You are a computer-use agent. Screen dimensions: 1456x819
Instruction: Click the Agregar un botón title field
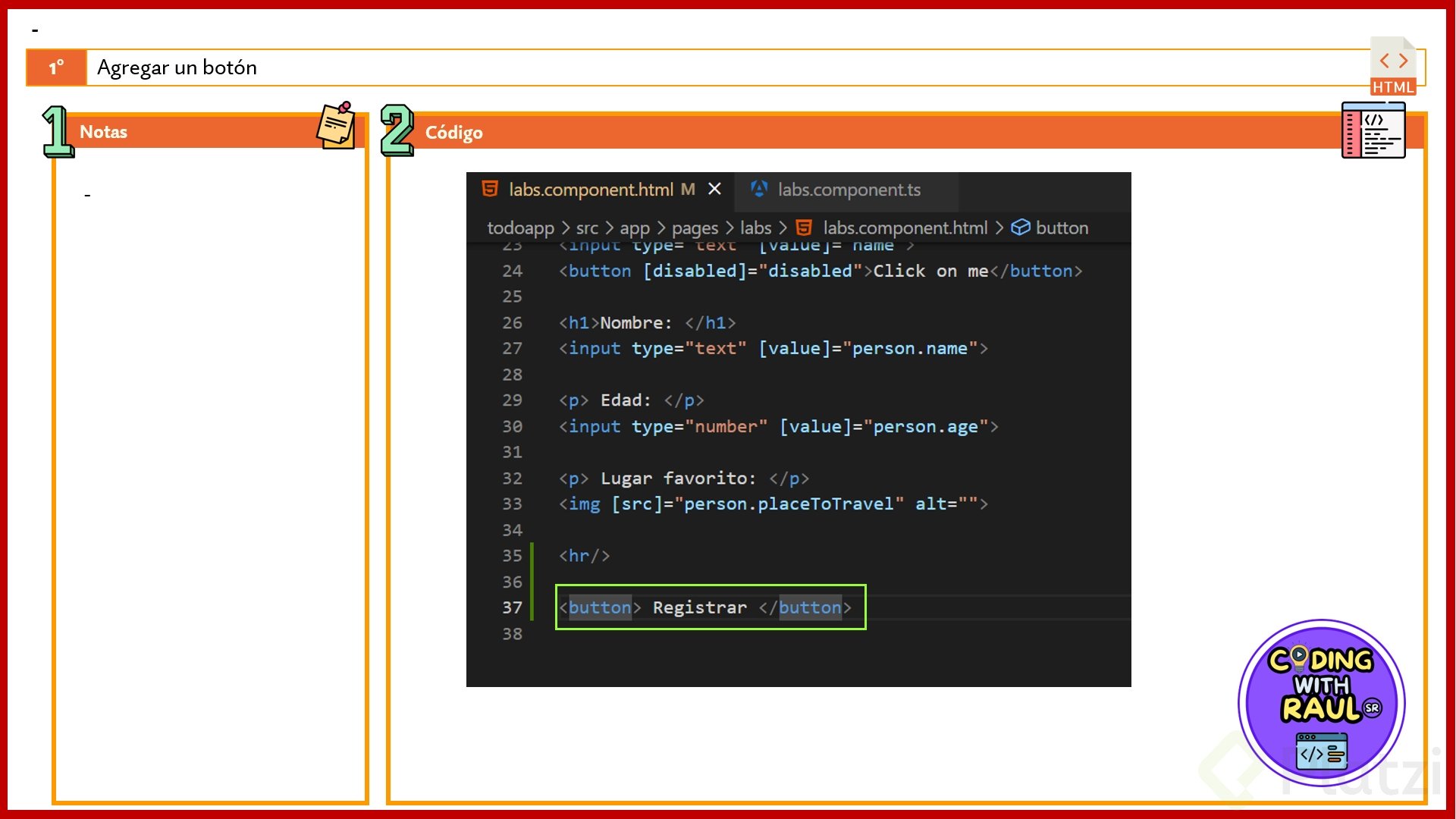click(x=728, y=67)
